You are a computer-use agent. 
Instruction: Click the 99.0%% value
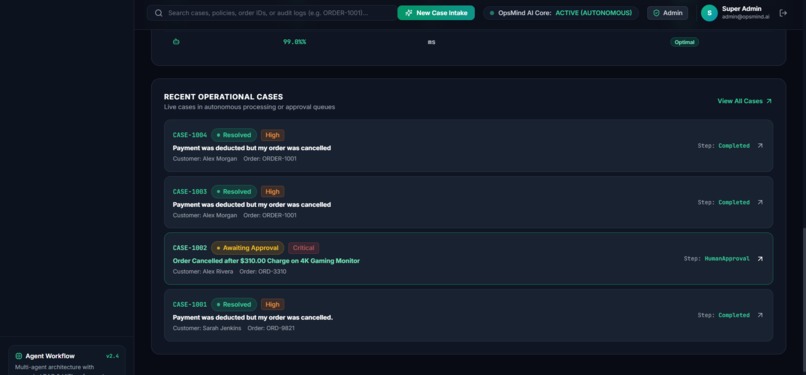[x=295, y=42]
